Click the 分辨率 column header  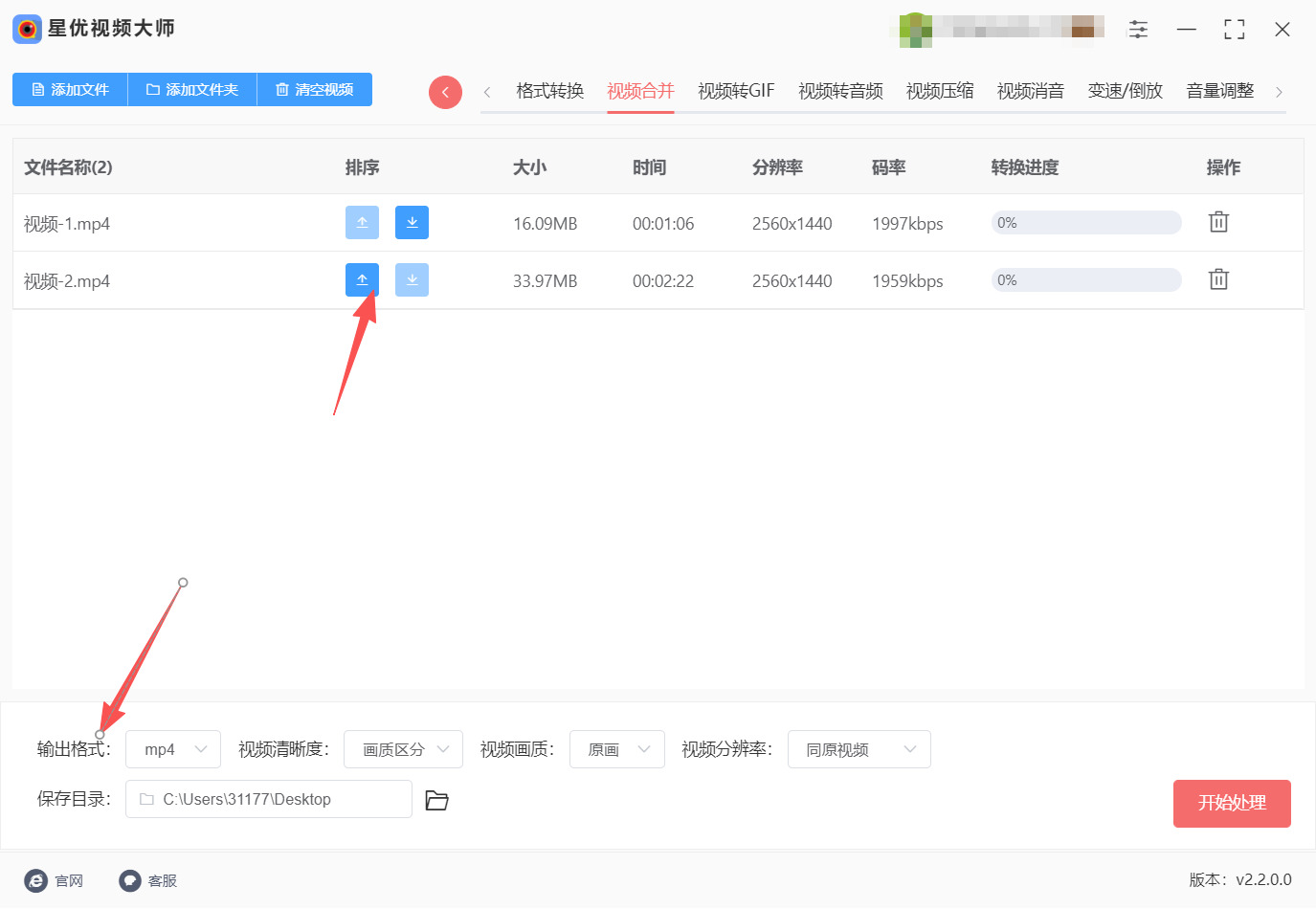point(778,167)
